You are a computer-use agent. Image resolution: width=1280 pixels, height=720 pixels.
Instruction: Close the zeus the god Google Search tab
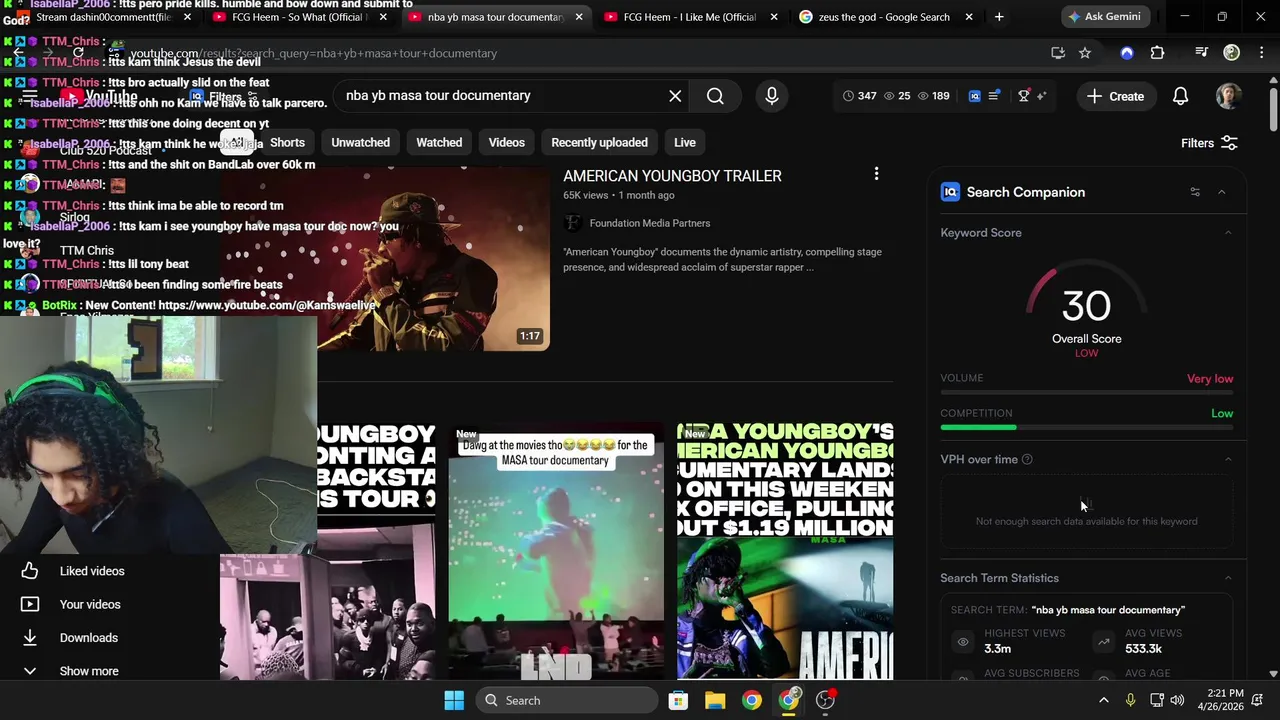(x=969, y=17)
